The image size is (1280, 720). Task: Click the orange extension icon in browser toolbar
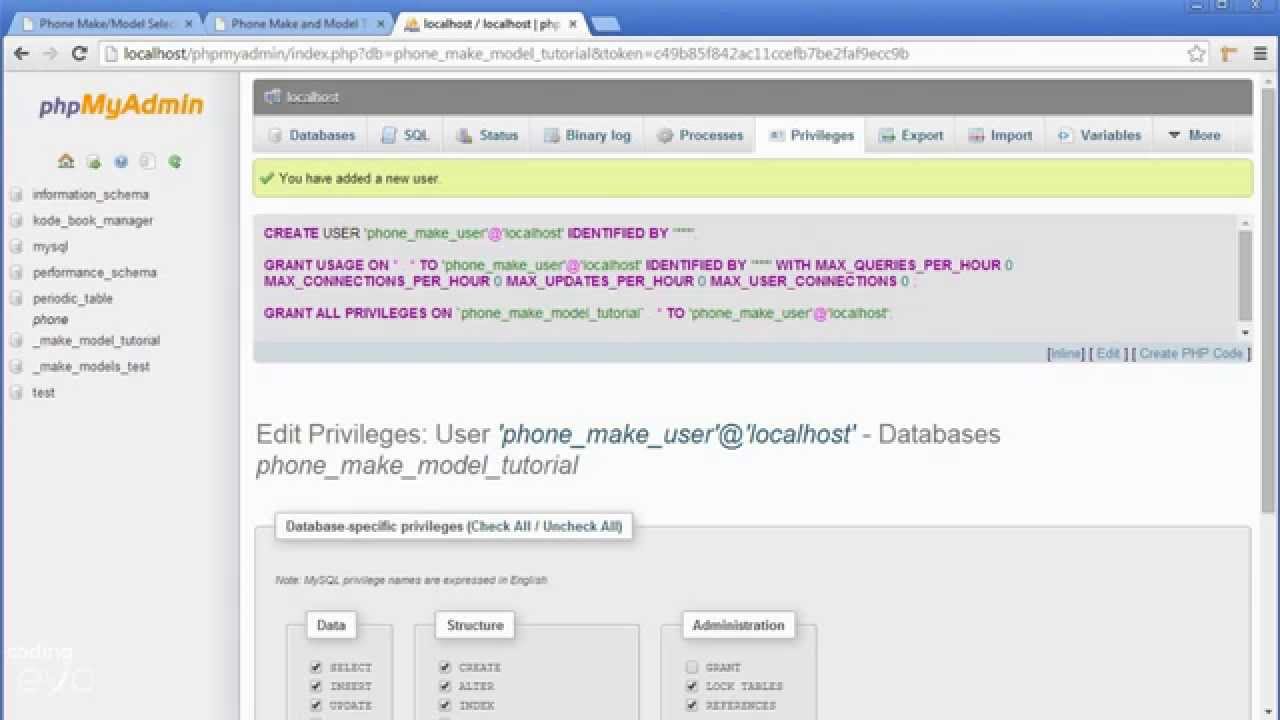click(1229, 54)
